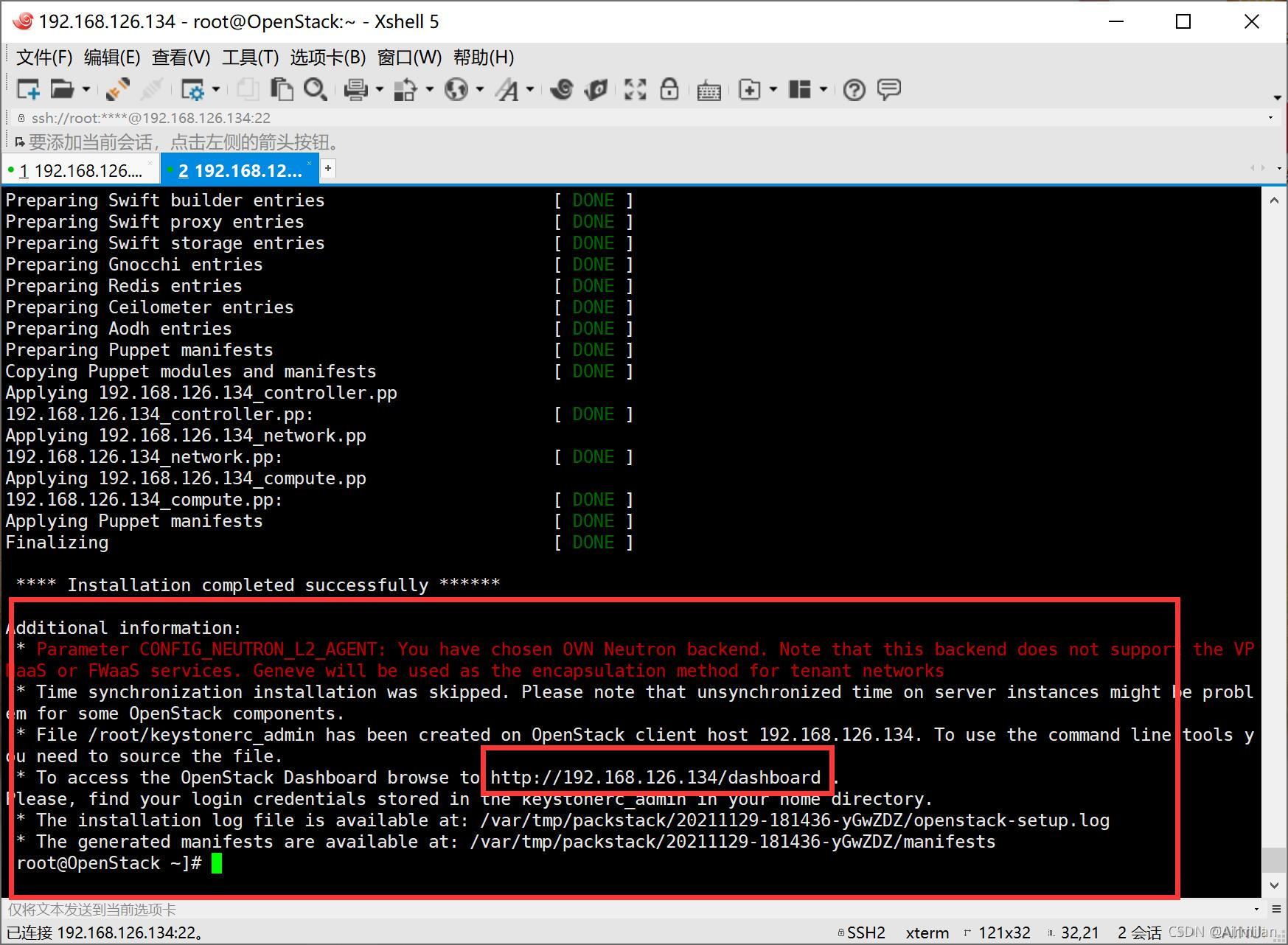Click the http://192.168.126.134/dashboard URL text
The image size is (1288, 945).
655,777
